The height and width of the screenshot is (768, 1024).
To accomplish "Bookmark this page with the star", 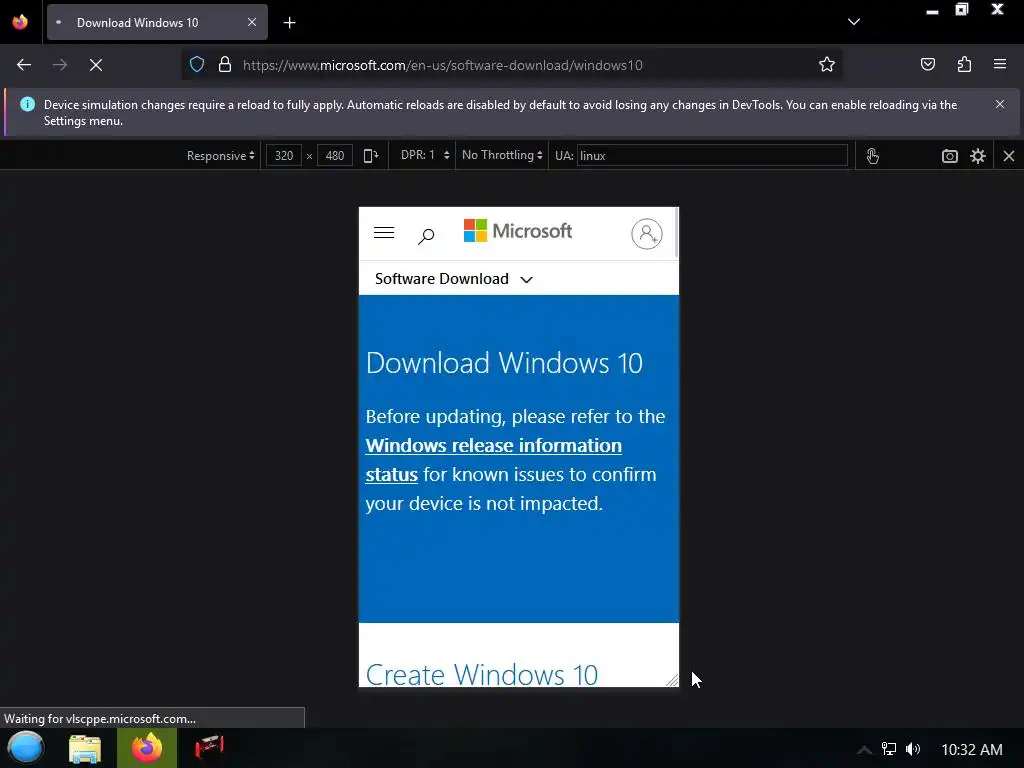I will pos(827,65).
